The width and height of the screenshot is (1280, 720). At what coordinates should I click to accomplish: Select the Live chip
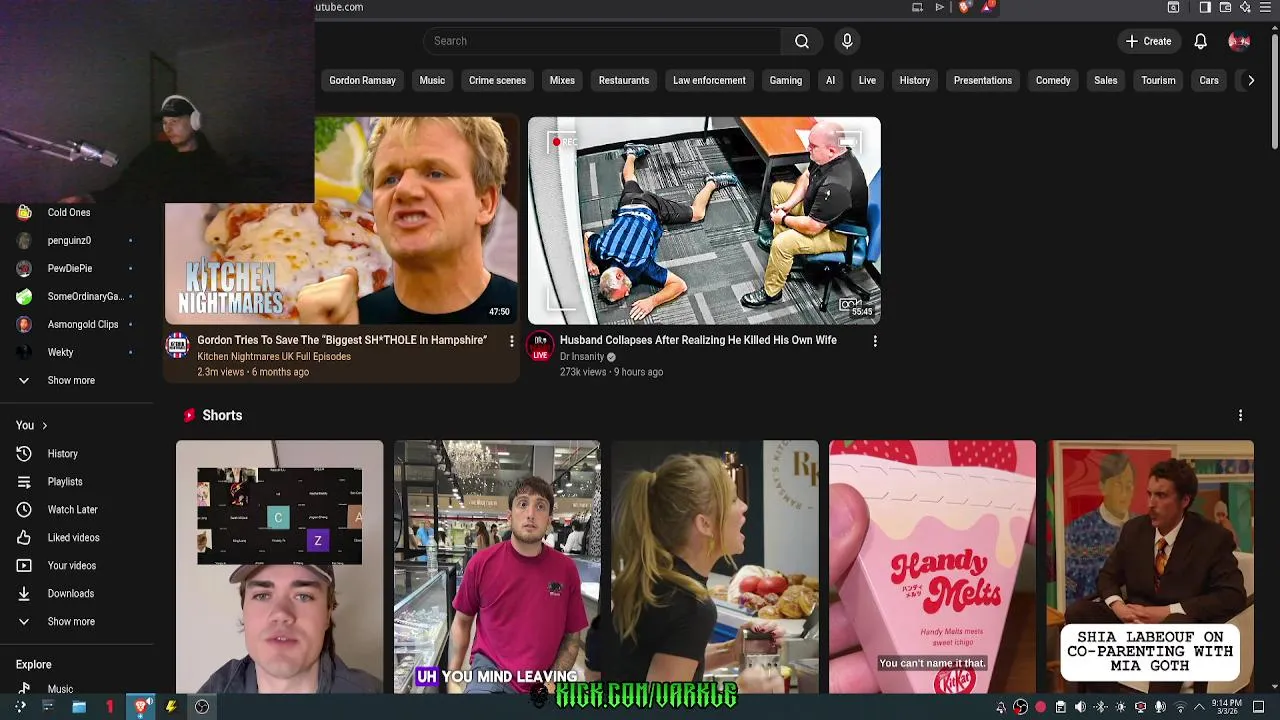(x=867, y=81)
